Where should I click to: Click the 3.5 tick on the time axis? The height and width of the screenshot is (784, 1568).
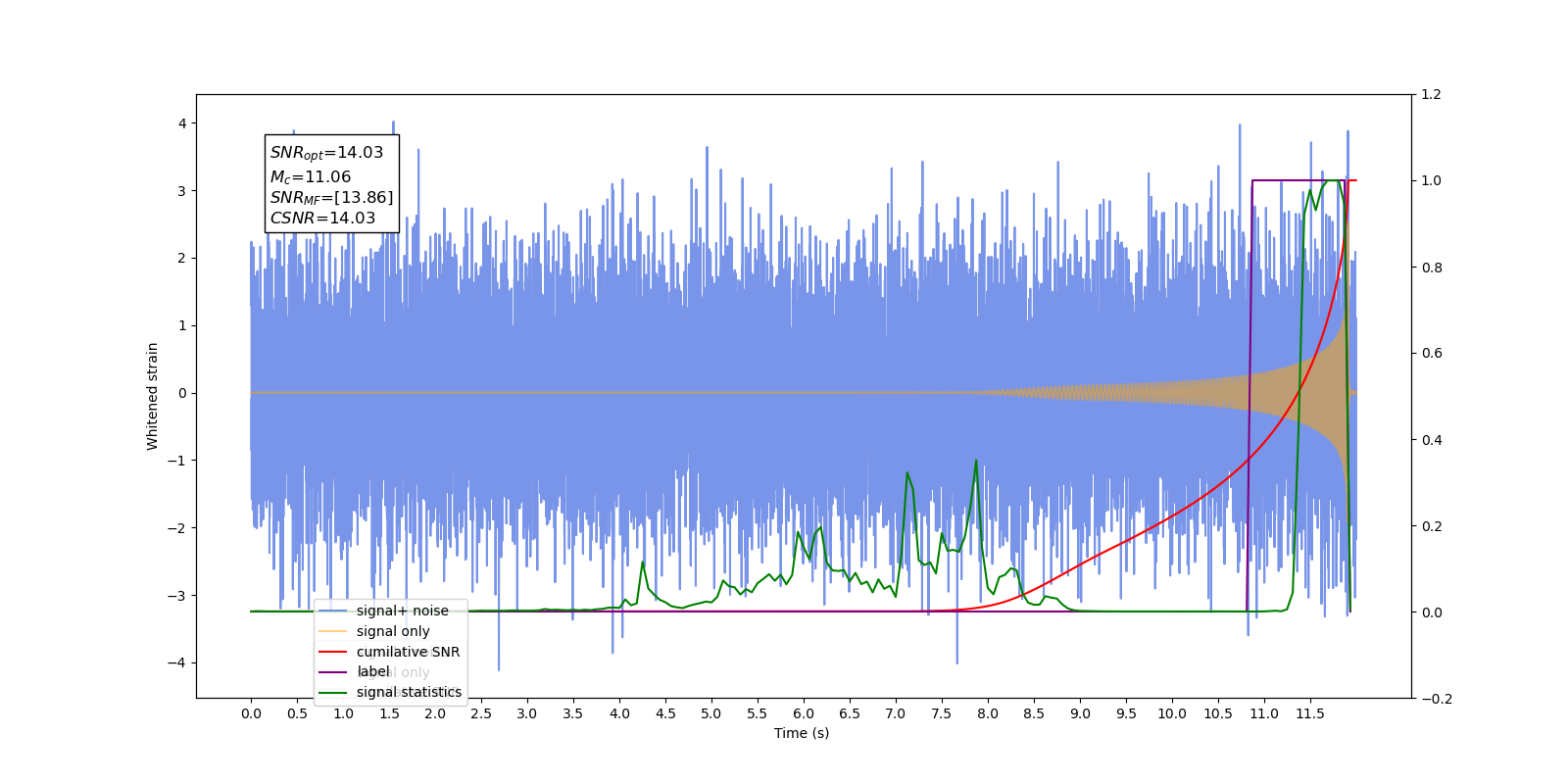(573, 713)
